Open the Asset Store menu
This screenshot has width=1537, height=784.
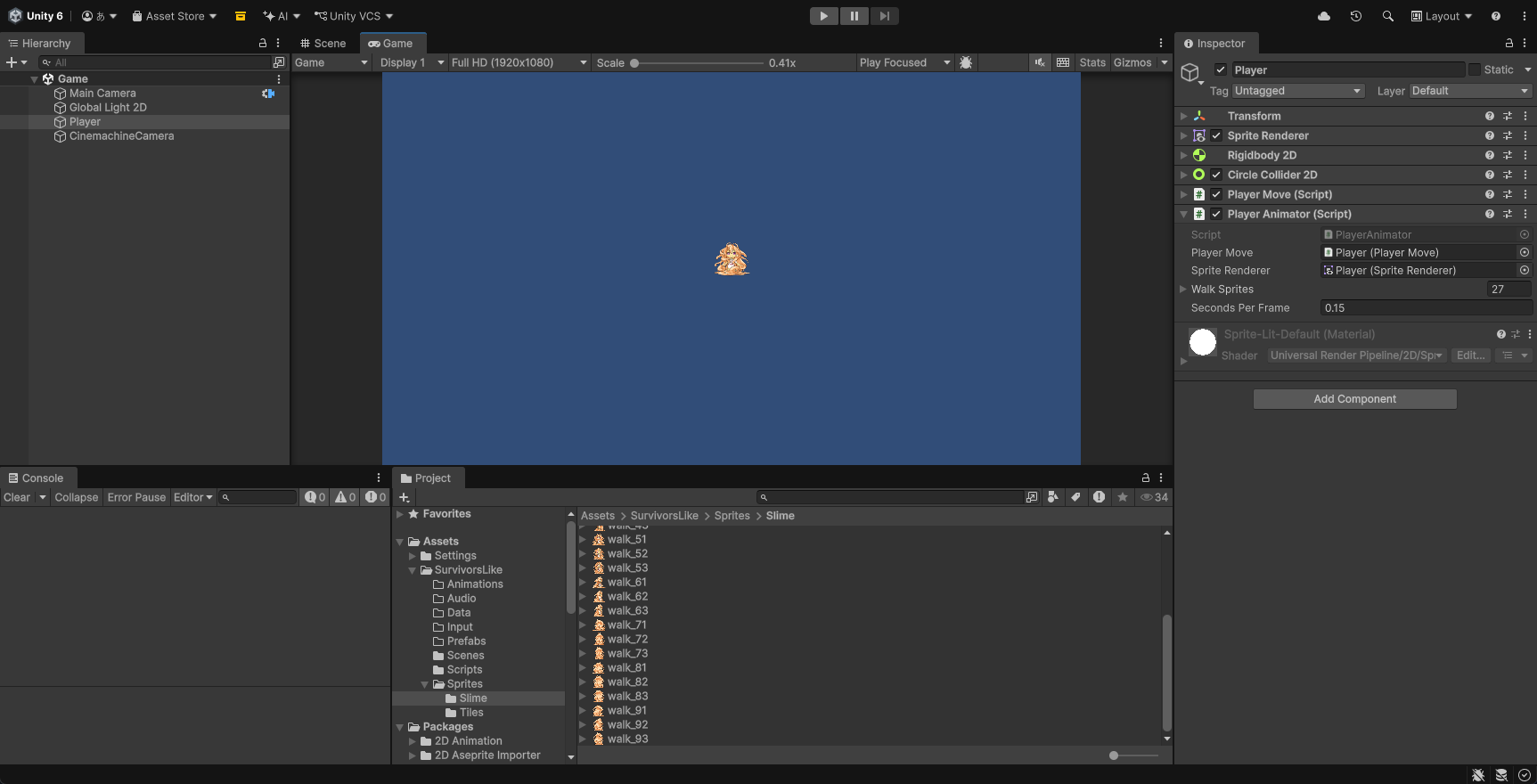coord(175,16)
